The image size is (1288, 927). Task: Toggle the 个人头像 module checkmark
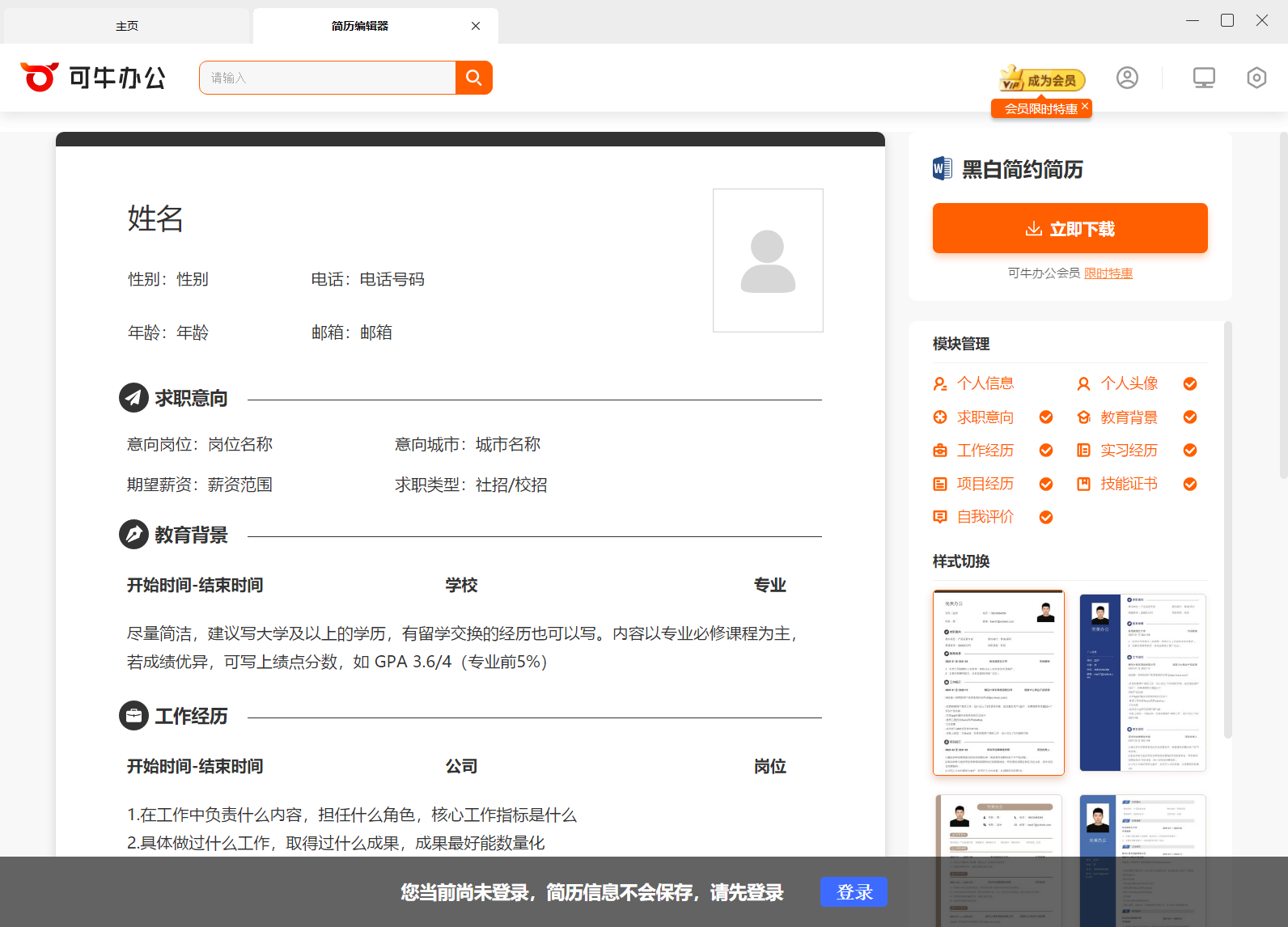click(1190, 383)
